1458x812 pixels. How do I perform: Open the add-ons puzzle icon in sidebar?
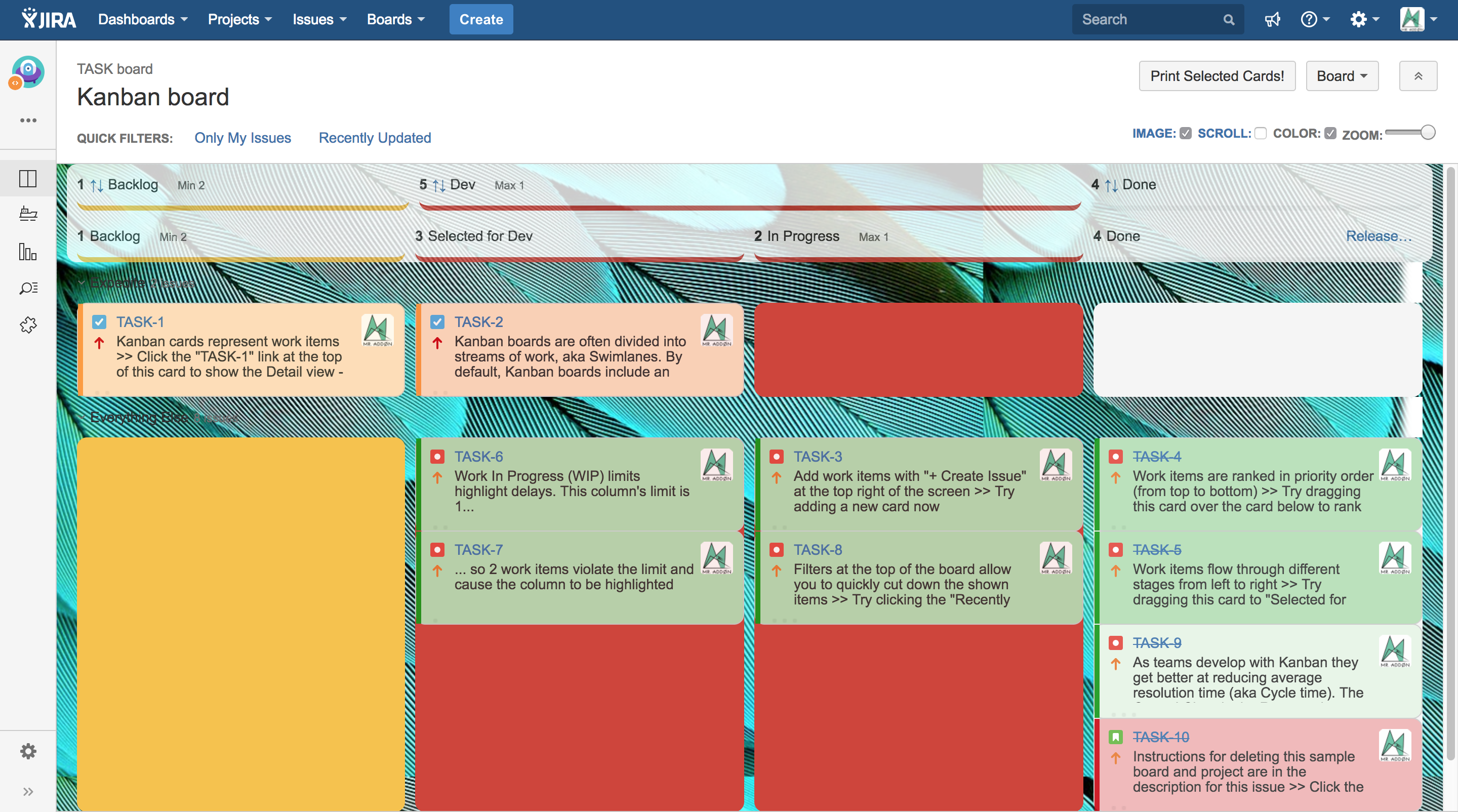click(28, 325)
